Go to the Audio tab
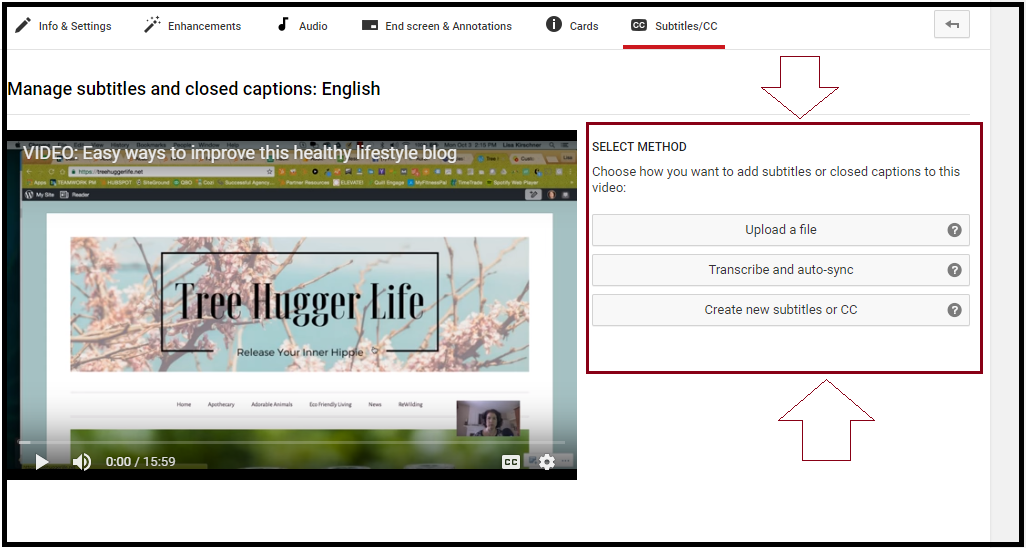The width and height of the screenshot is (1026, 548). coord(302,26)
